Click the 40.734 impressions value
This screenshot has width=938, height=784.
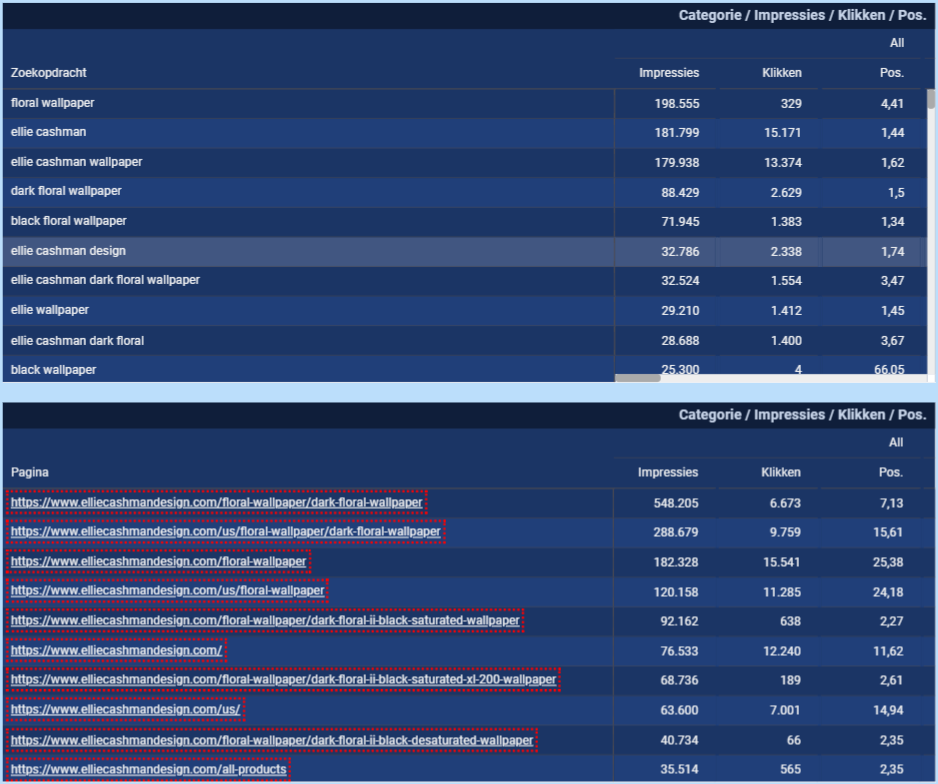click(x=679, y=740)
